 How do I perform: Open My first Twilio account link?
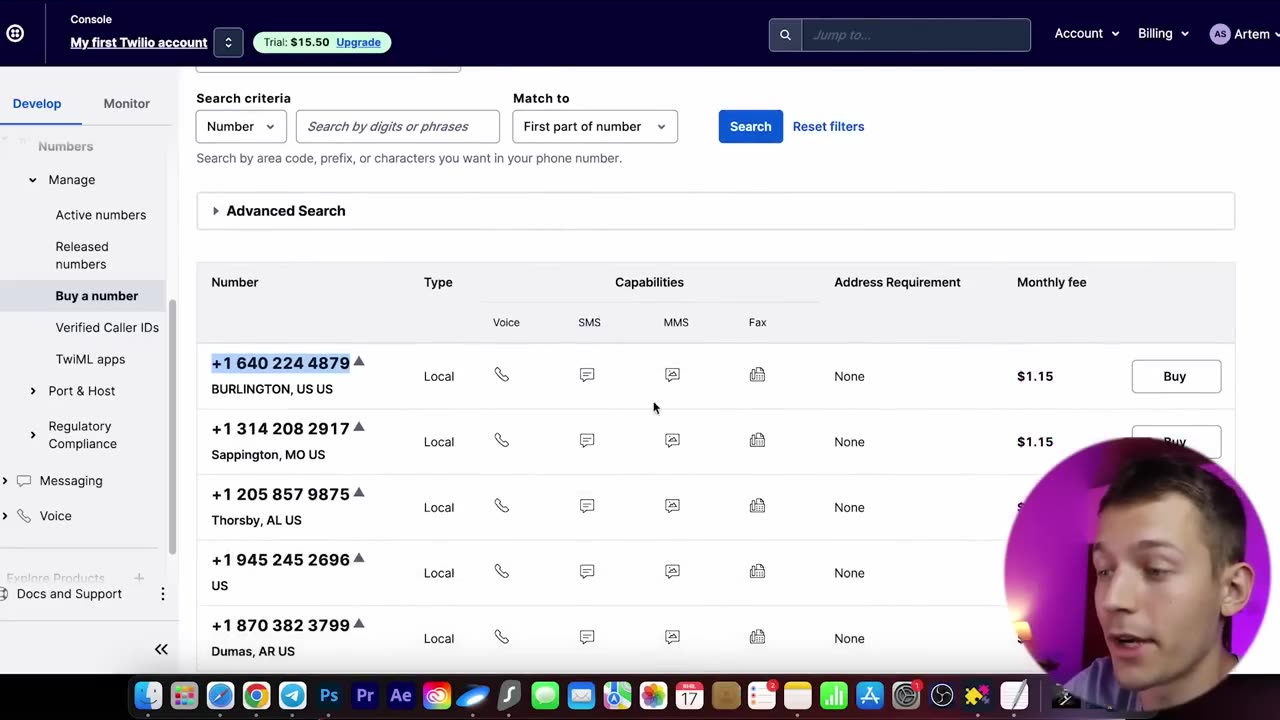tap(139, 42)
